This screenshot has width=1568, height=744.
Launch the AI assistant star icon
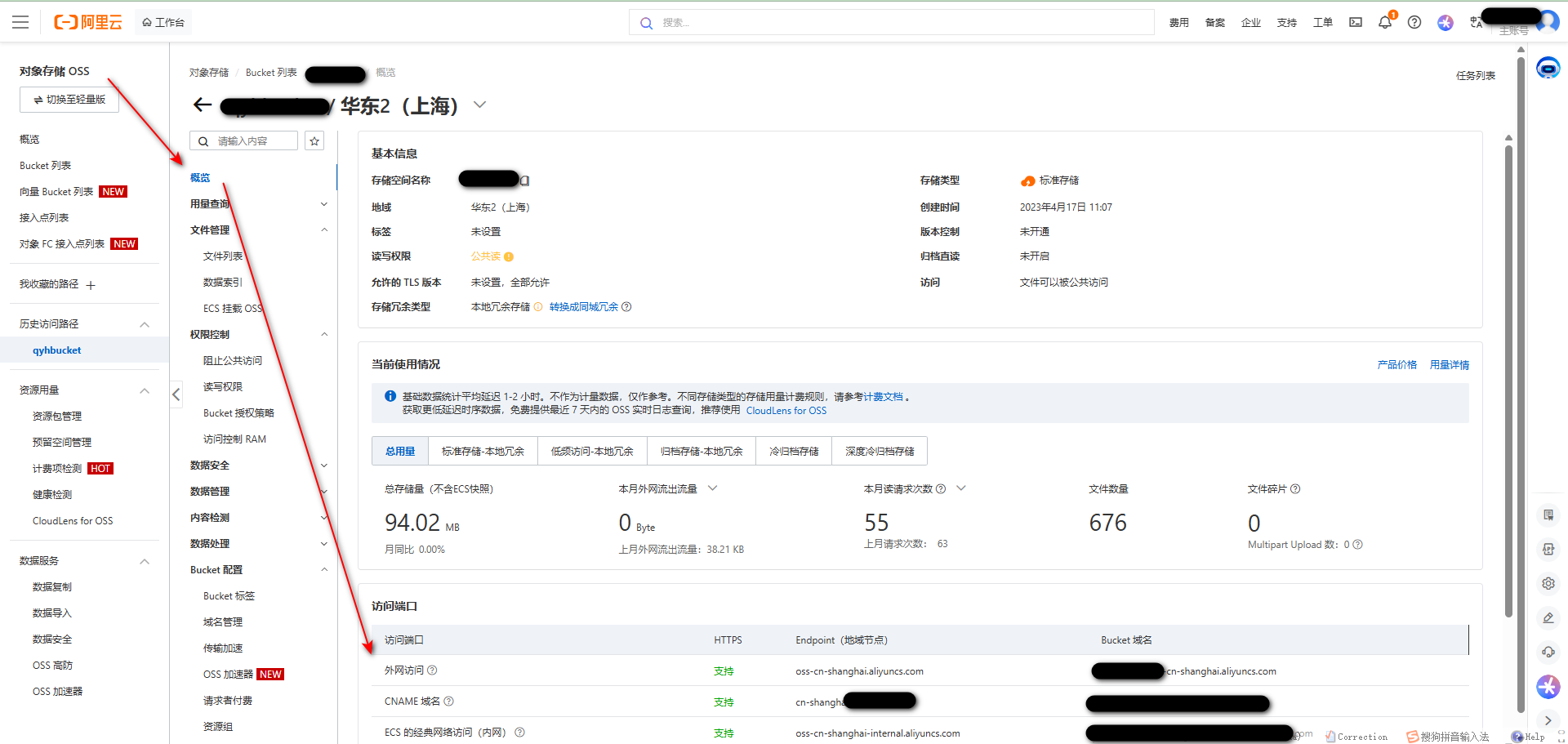1445,23
